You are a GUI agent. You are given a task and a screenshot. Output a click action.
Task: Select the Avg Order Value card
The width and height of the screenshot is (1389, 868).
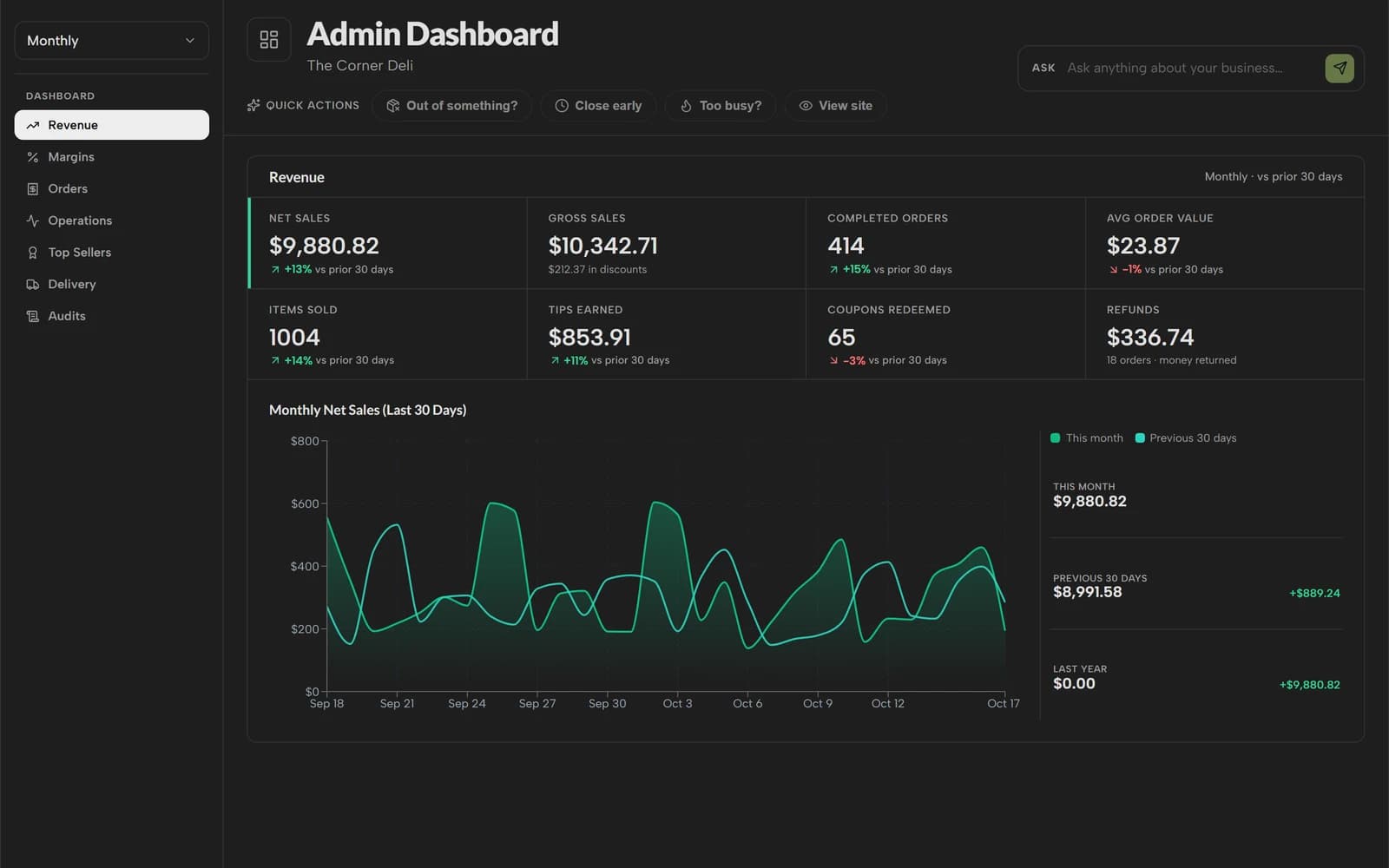1225,243
